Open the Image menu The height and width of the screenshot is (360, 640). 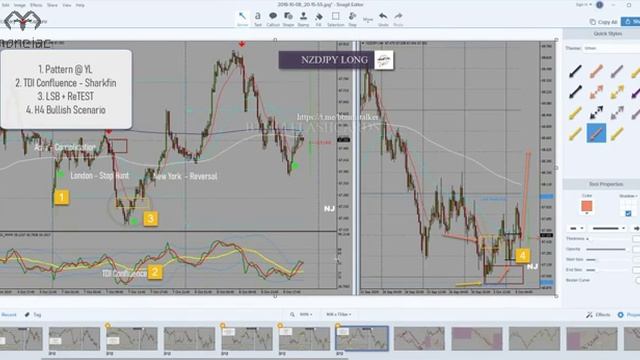tap(20, 5)
